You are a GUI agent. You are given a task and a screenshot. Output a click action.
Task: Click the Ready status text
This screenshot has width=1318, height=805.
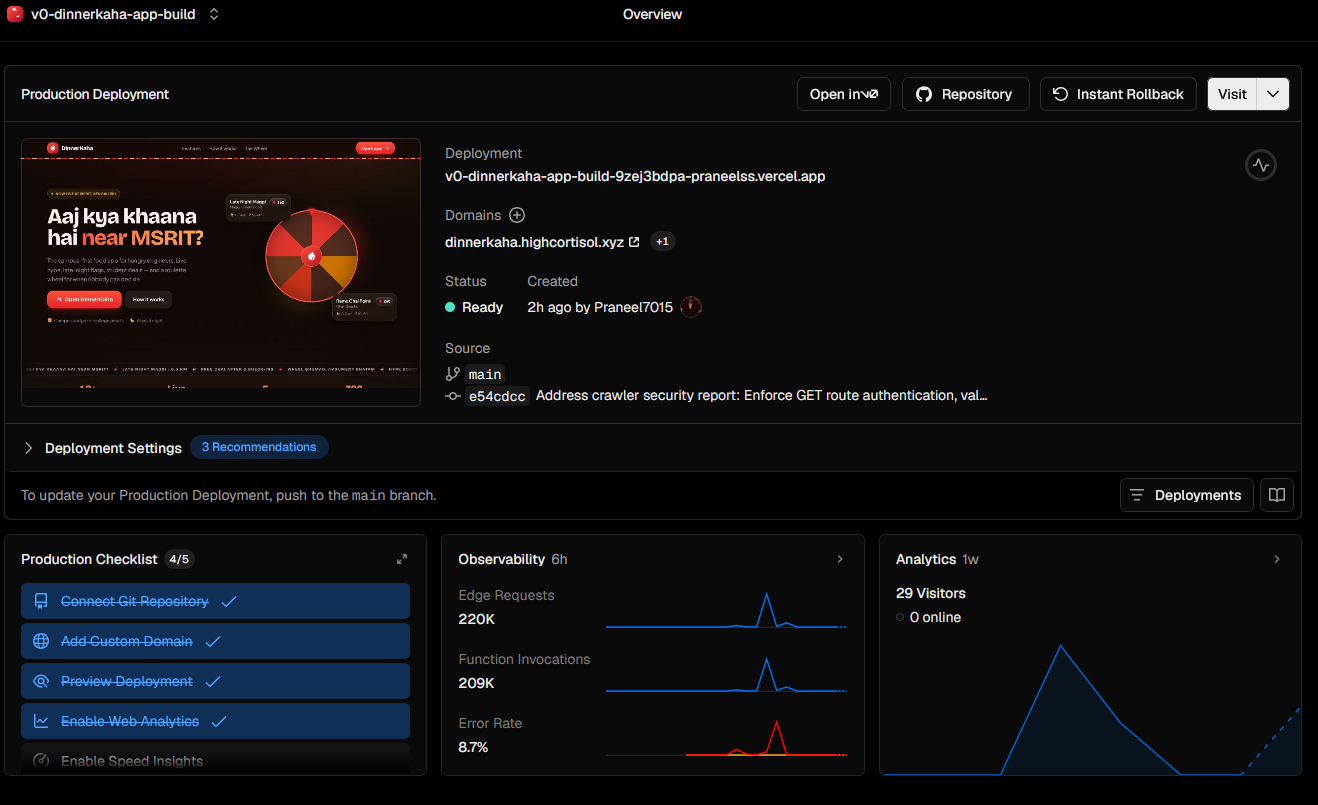pyautogui.click(x=482, y=307)
